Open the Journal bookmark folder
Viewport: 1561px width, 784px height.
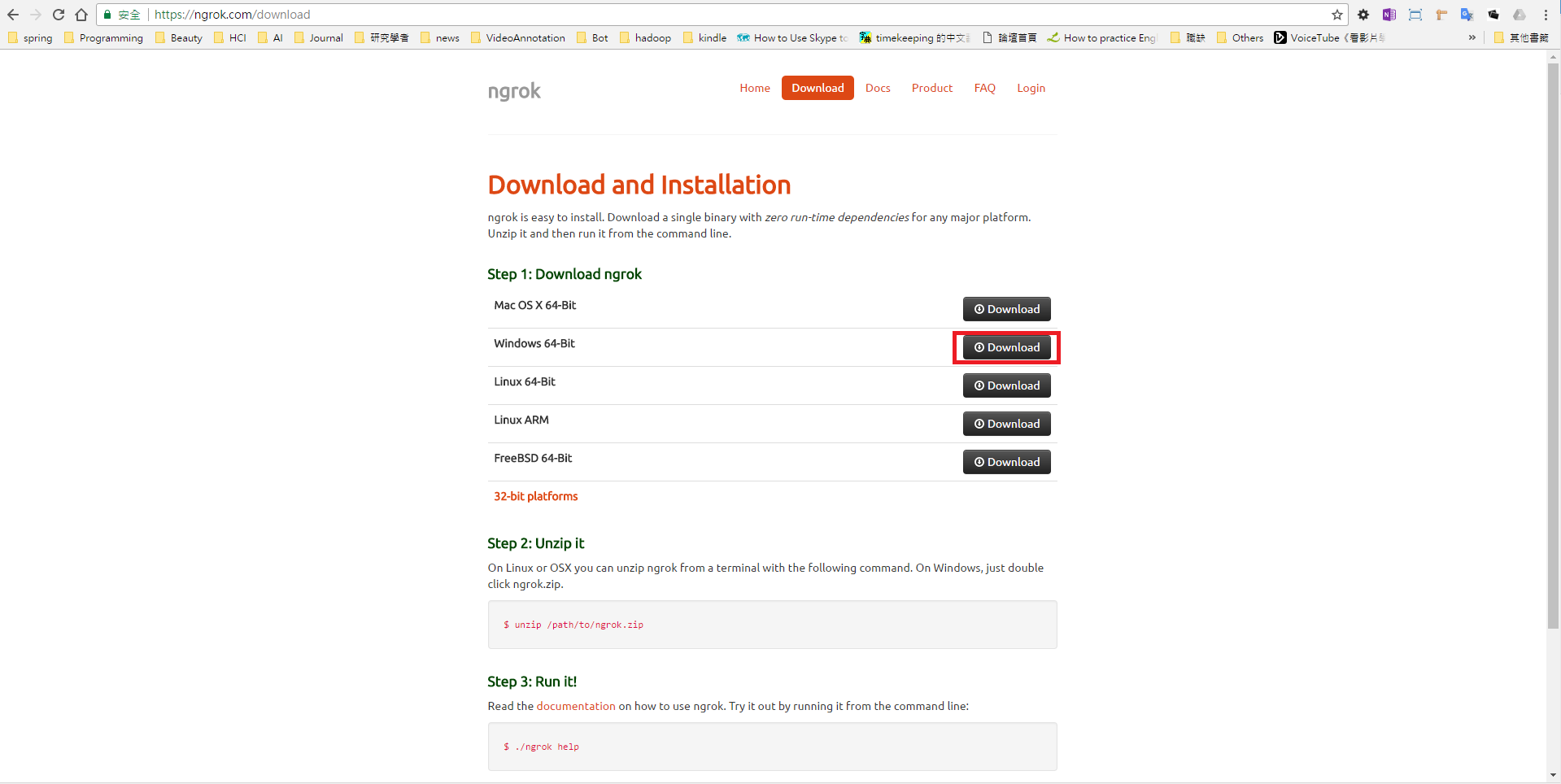(x=318, y=37)
